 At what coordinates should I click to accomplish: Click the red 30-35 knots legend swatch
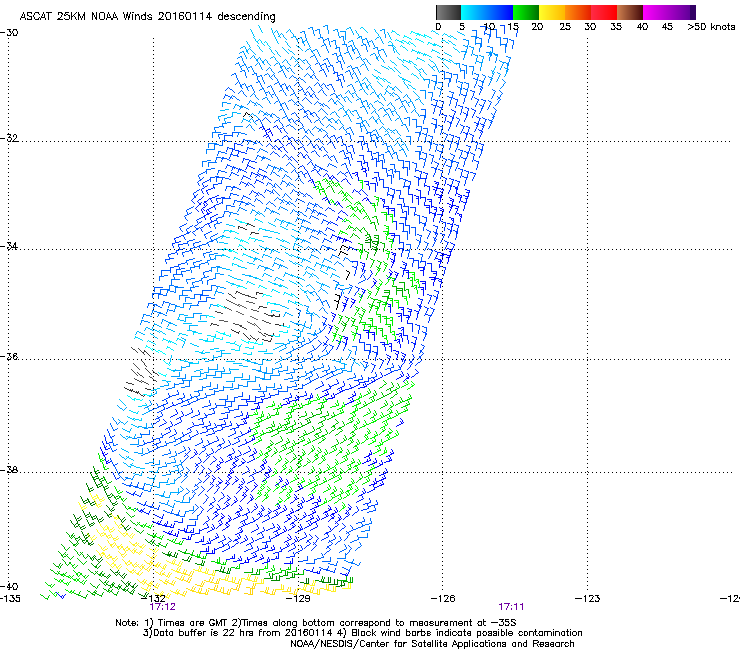click(x=604, y=12)
